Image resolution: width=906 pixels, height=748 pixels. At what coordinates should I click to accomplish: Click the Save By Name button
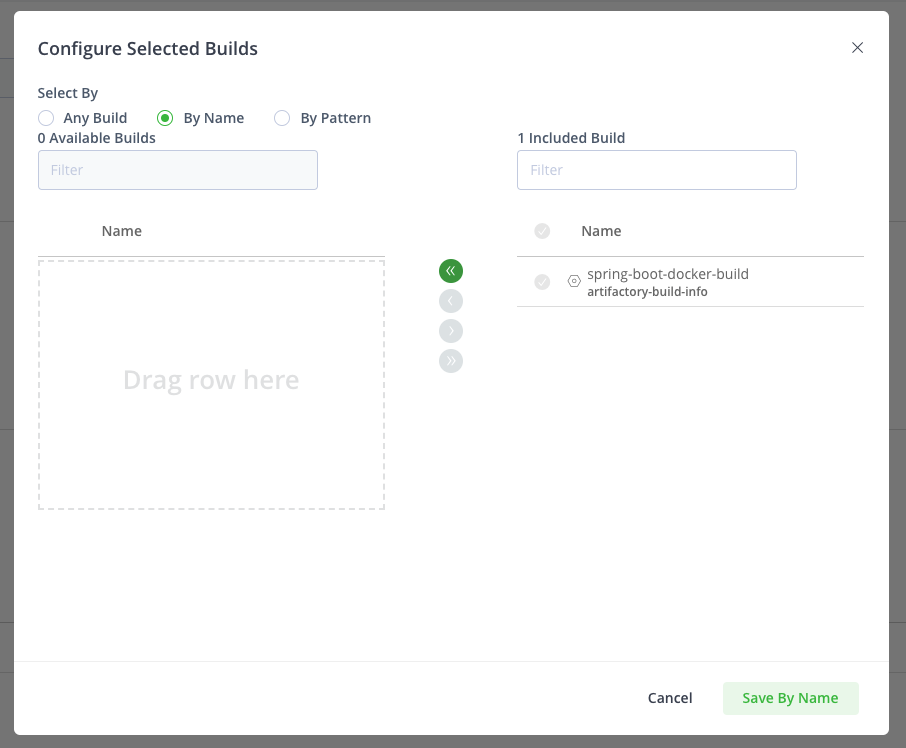tap(790, 698)
